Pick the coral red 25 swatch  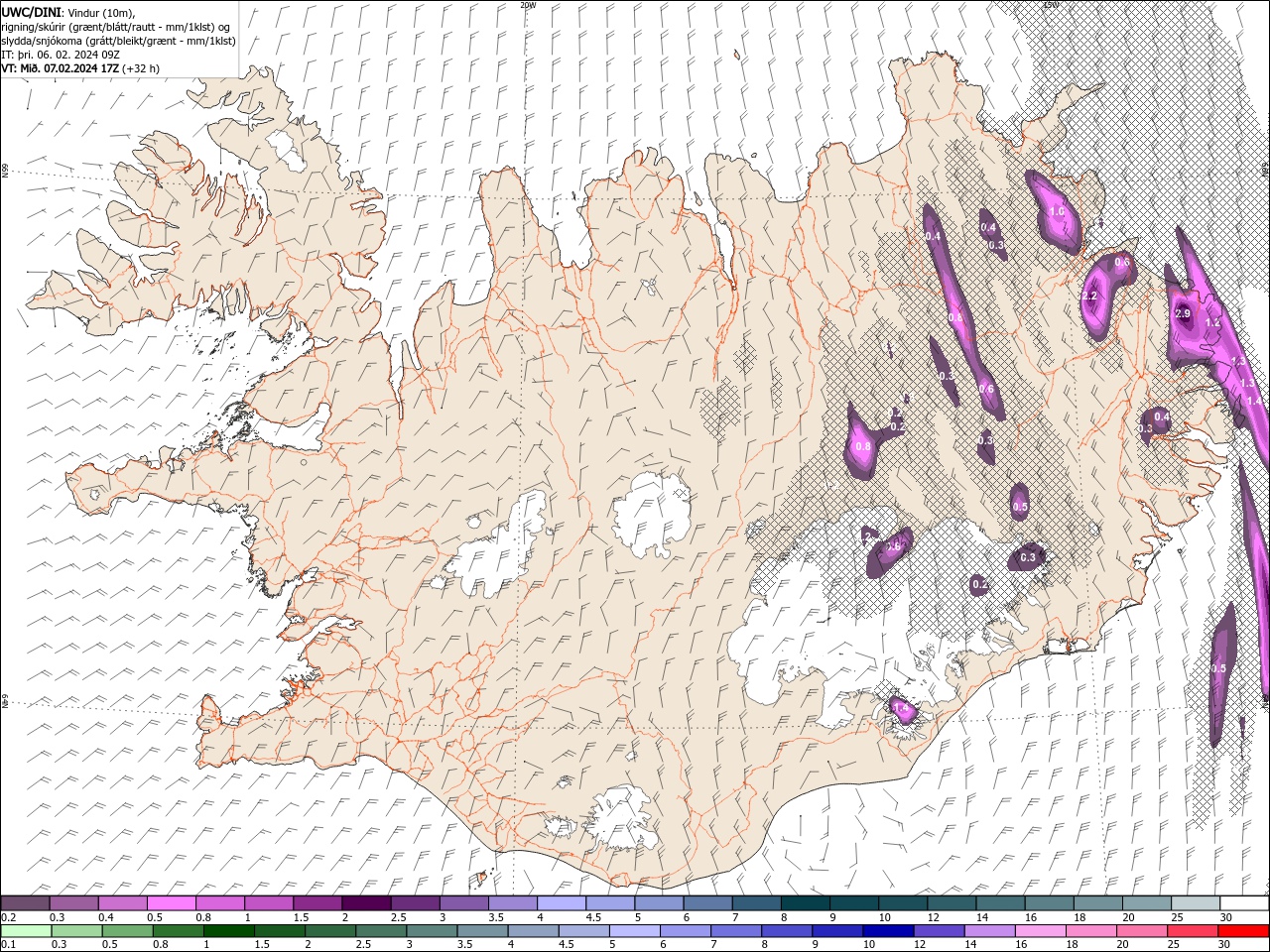click(x=1192, y=930)
